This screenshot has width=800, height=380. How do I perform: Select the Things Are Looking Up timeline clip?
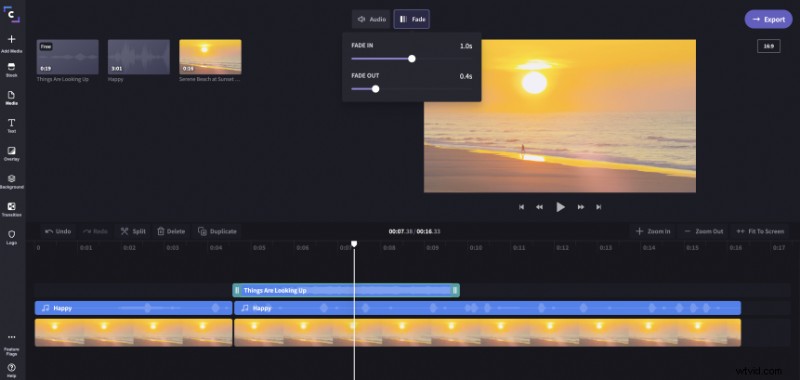[x=346, y=290]
